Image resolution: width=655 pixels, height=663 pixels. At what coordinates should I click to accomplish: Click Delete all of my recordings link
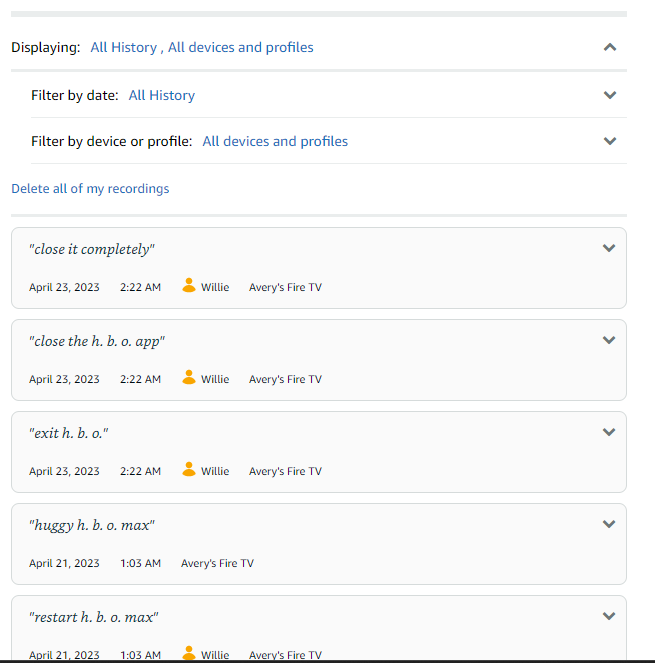tap(90, 188)
